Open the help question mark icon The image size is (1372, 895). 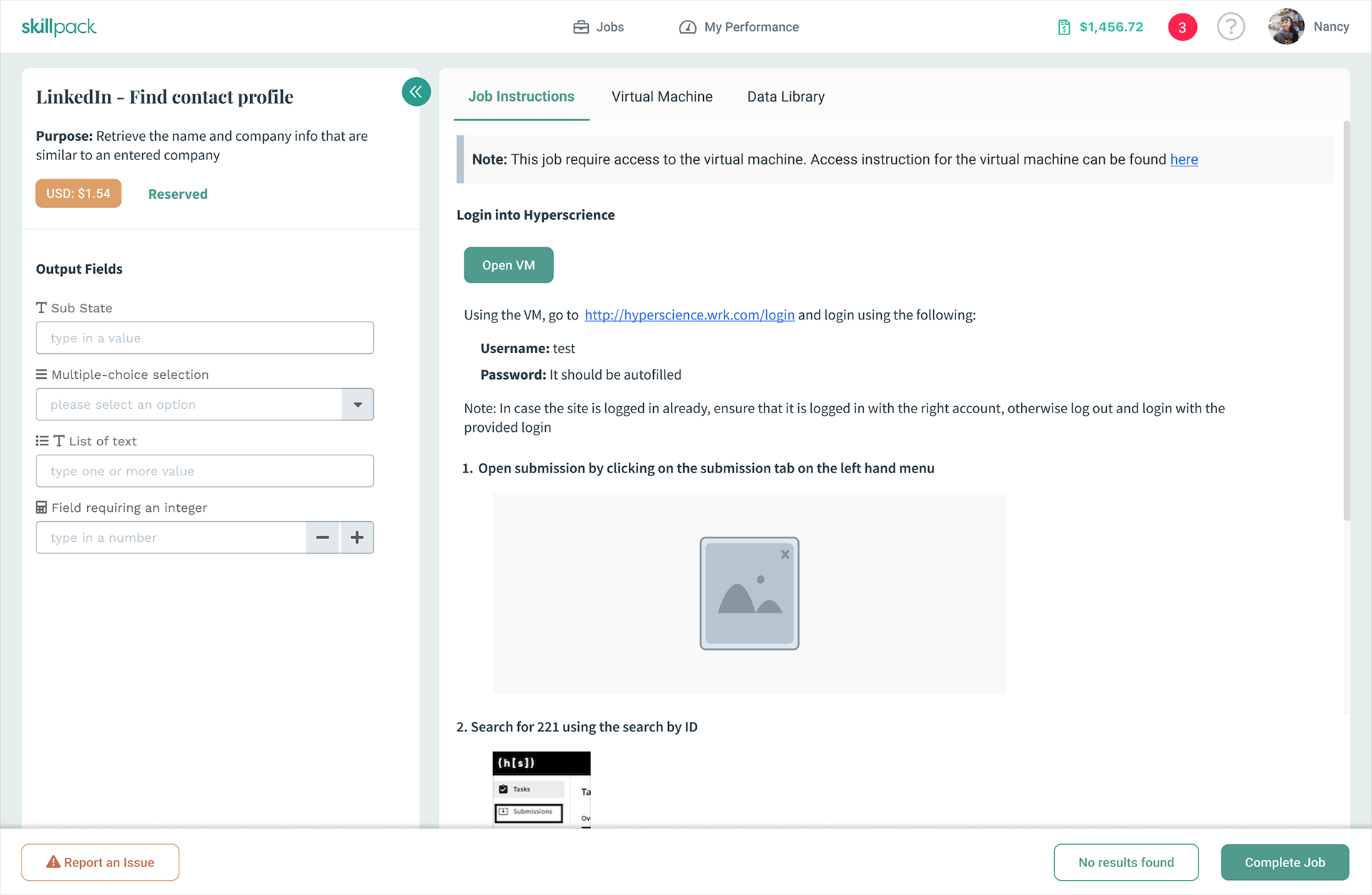pos(1231,27)
